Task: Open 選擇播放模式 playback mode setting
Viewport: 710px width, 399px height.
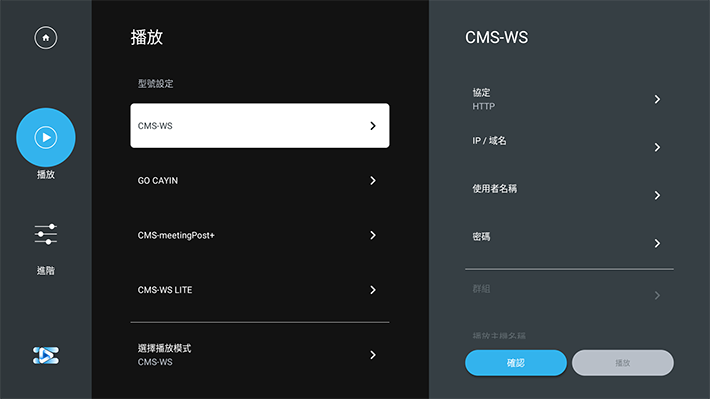Action: 260,355
